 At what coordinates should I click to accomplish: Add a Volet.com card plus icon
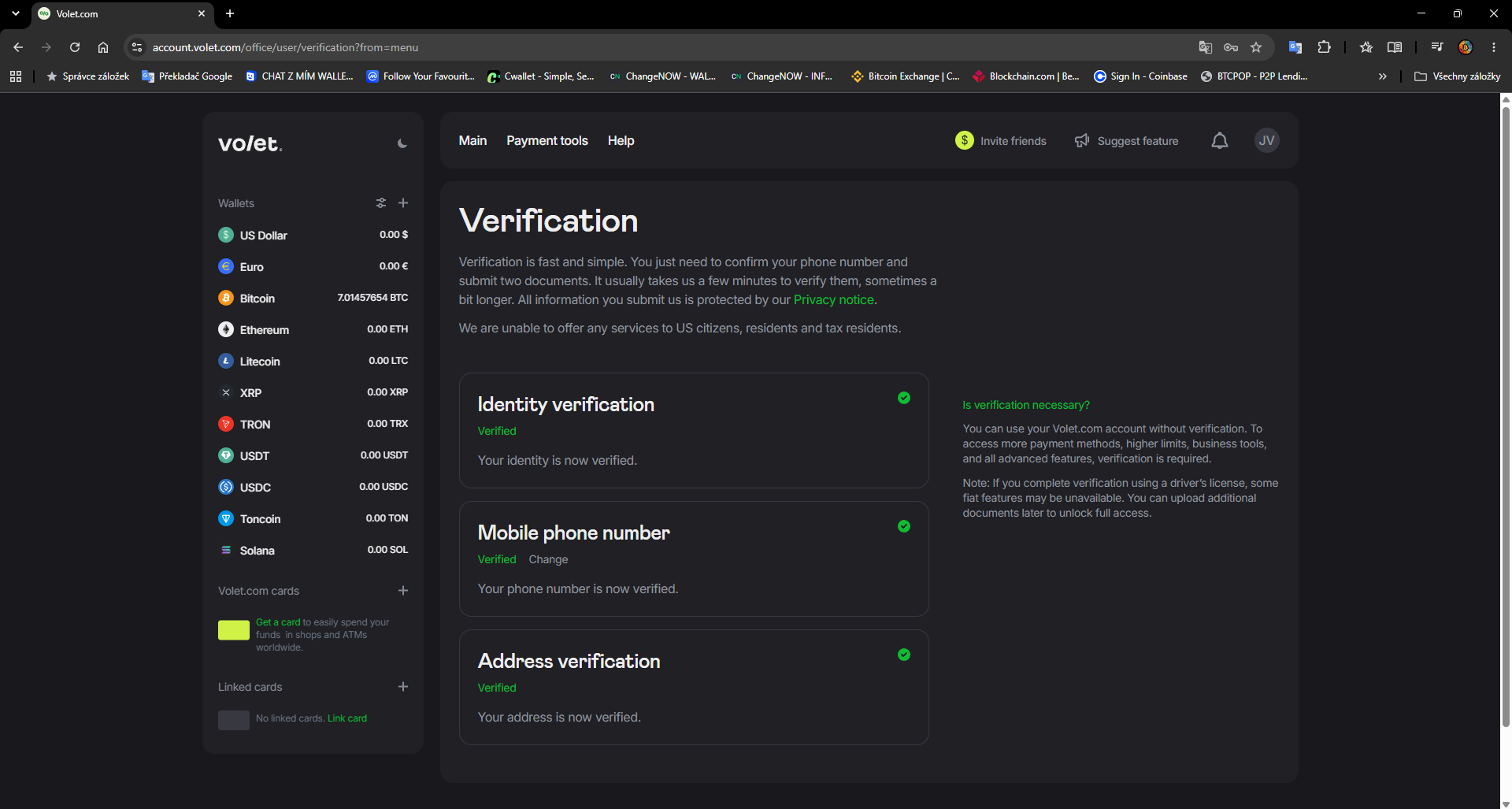pos(403,591)
